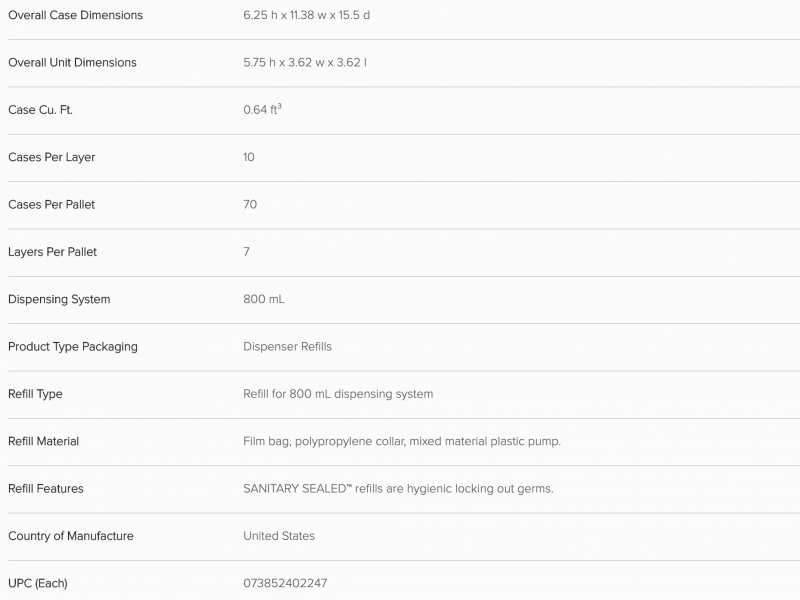Image resolution: width=800 pixels, height=600 pixels.
Task: Click the Cases Per Layer label
Action: [x=52, y=157]
